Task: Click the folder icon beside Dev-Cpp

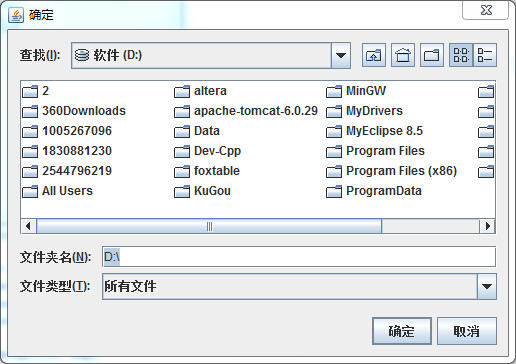Action: pyautogui.click(x=182, y=151)
